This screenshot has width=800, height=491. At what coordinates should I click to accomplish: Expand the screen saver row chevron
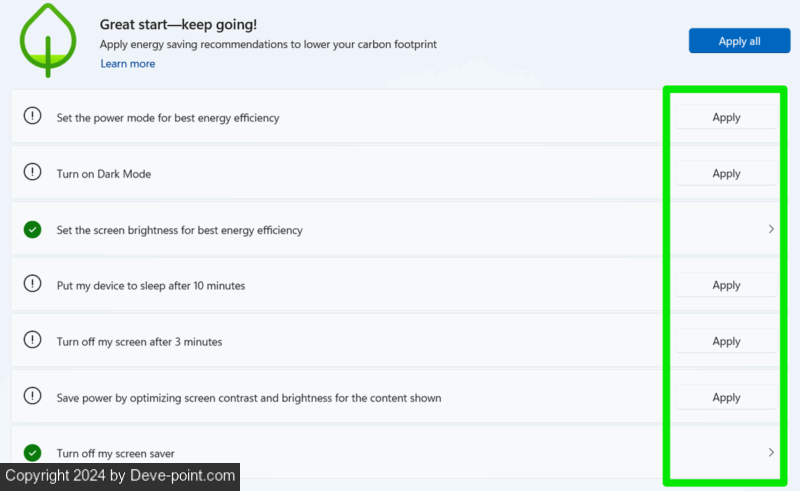tap(770, 452)
